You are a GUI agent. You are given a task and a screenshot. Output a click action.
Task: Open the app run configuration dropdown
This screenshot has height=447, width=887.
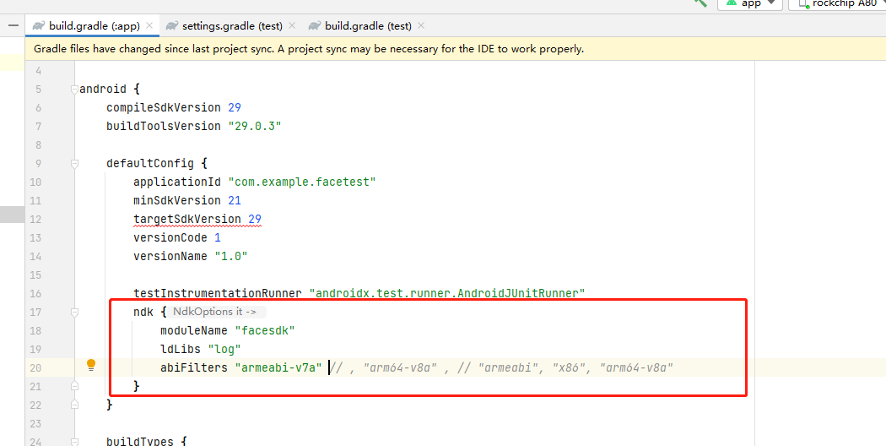tap(750, 4)
